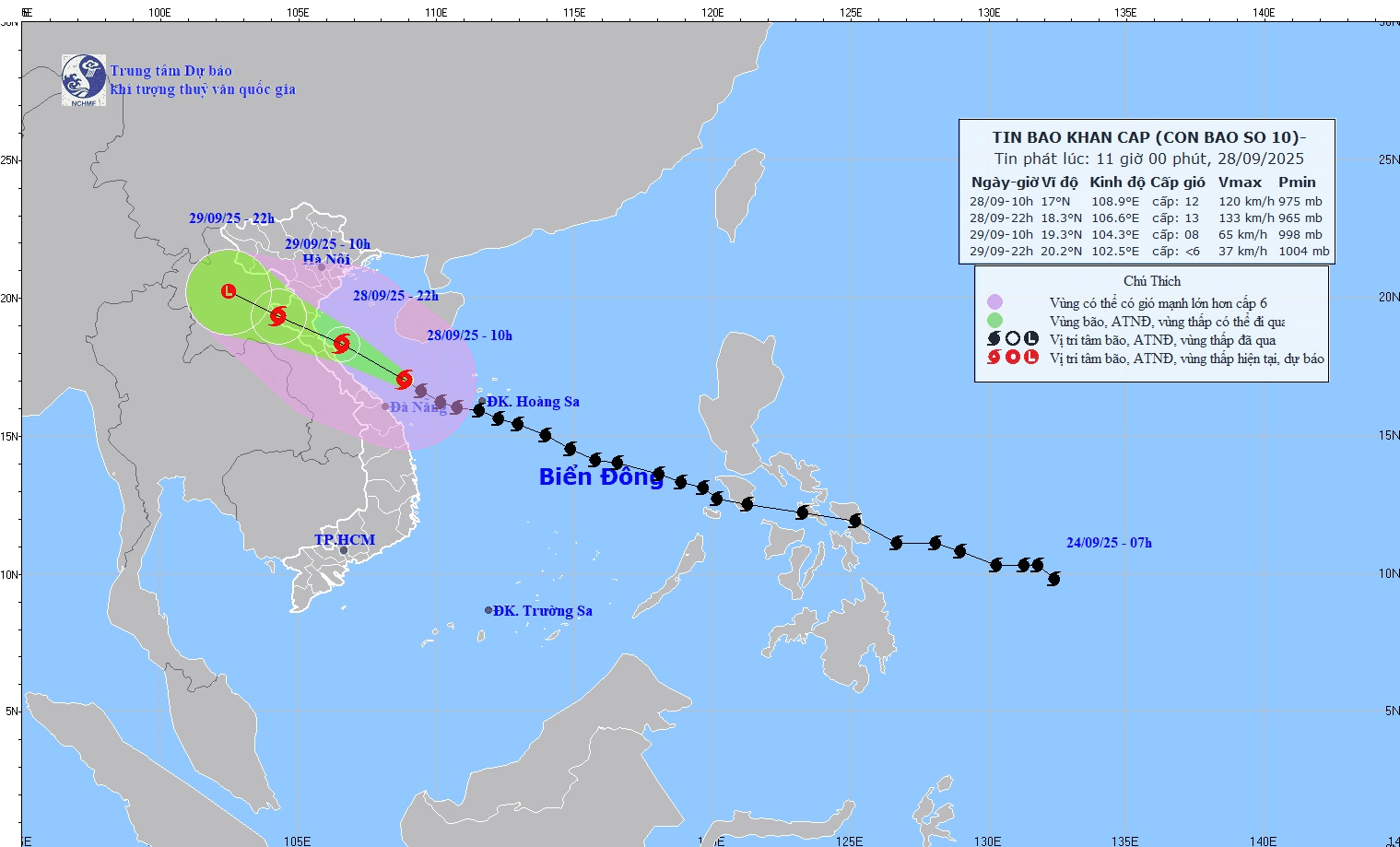Click the red L symbol in the legend
Screen dimensions: 1400x847
click(1030, 358)
